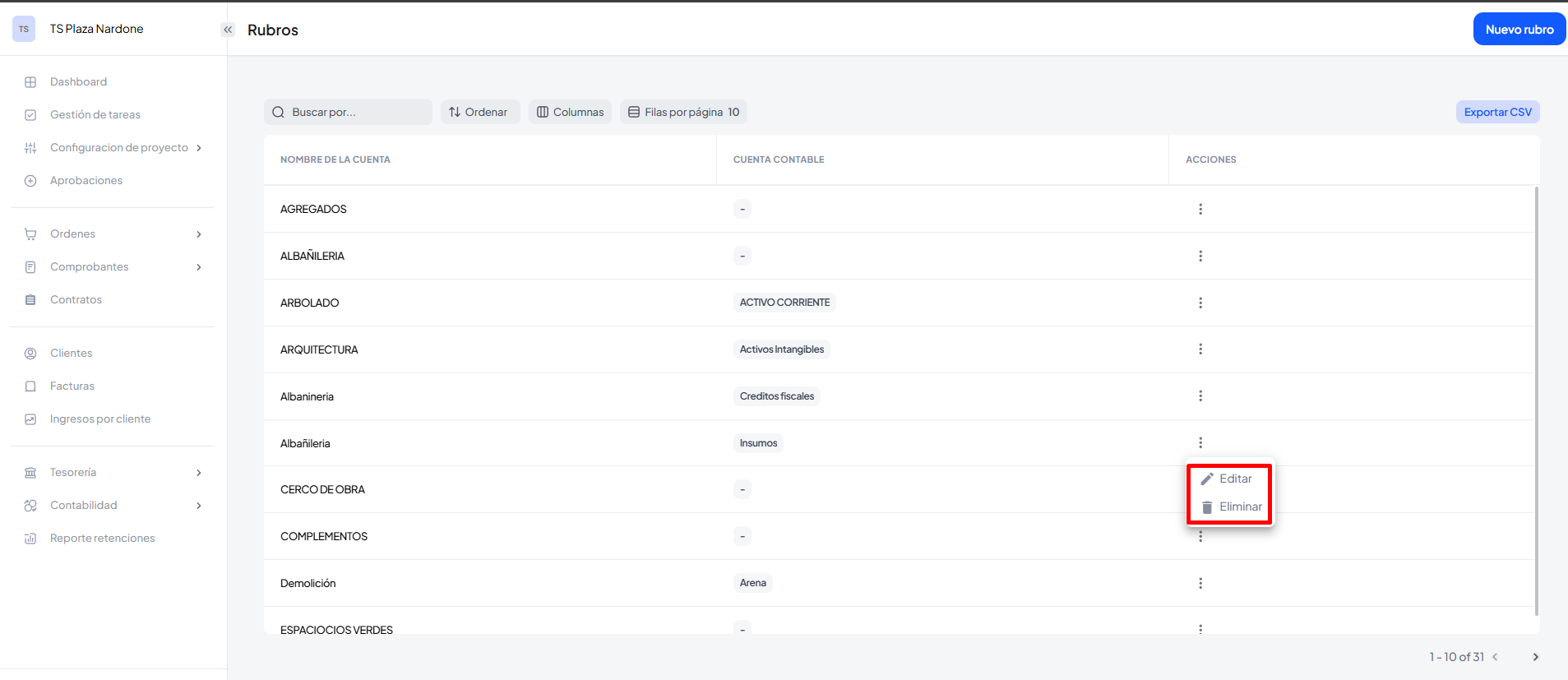
Task: Click the Dashboard grid icon
Action: pyautogui.click(x=30, y=82)
